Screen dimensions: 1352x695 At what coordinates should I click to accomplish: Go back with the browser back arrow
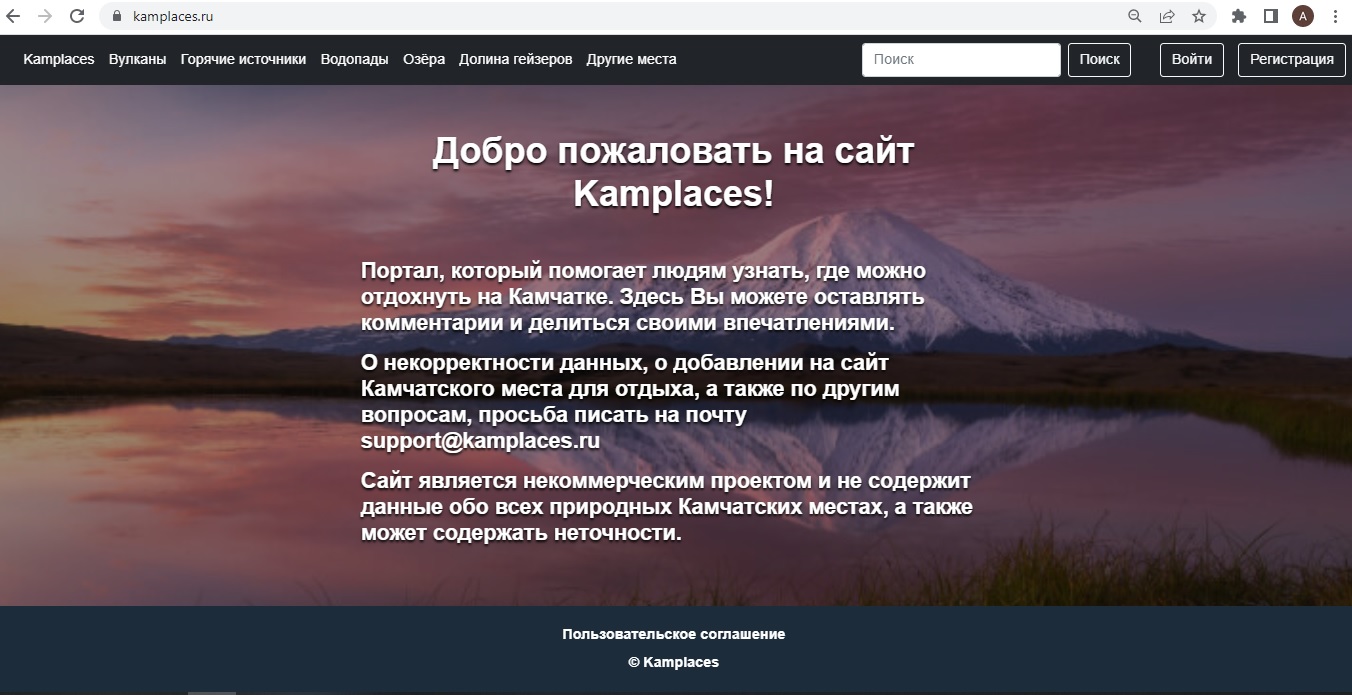pos(13,16)
